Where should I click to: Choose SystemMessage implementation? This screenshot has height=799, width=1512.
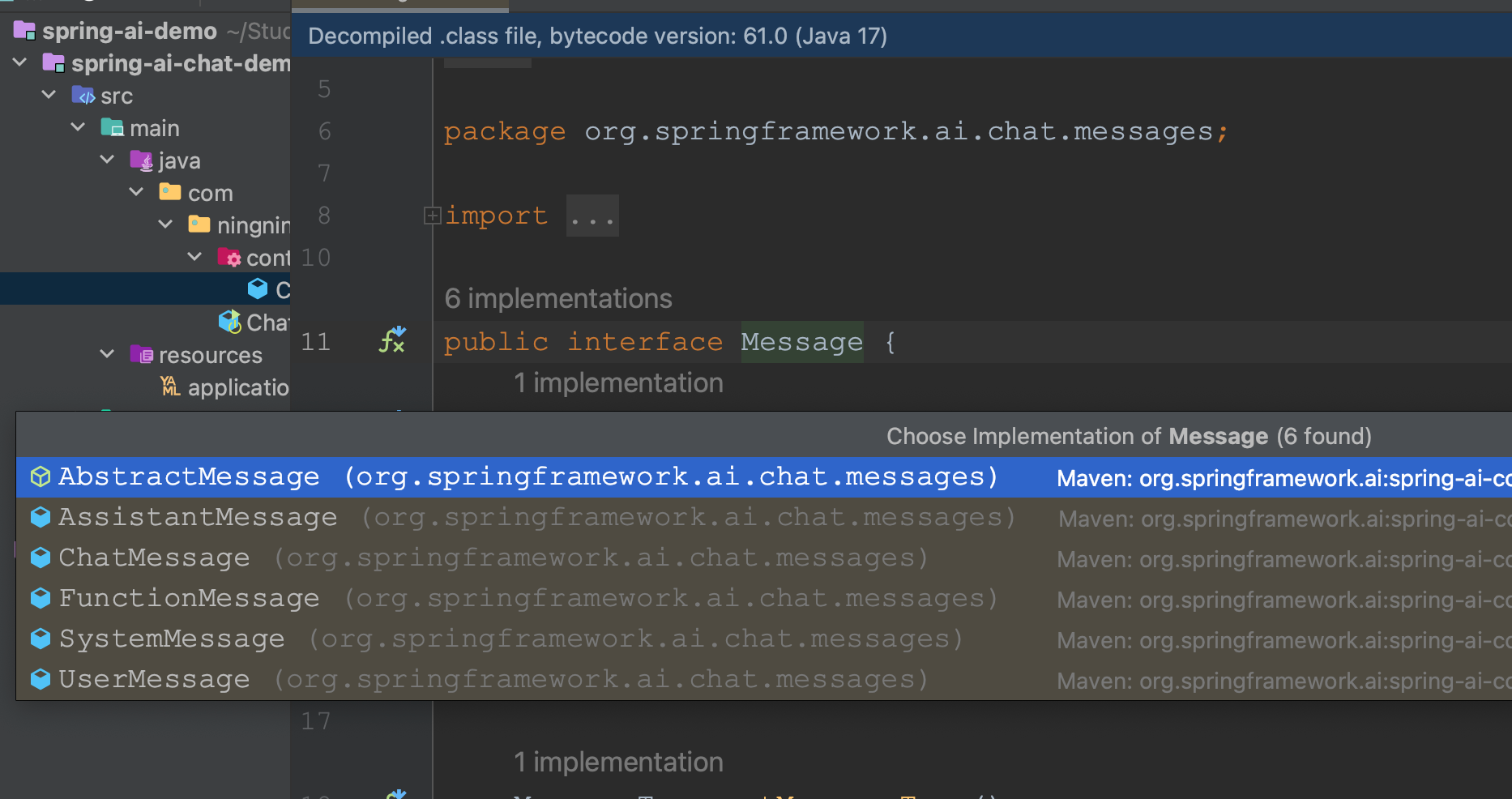pyautogui.click(x=764, y=639)
